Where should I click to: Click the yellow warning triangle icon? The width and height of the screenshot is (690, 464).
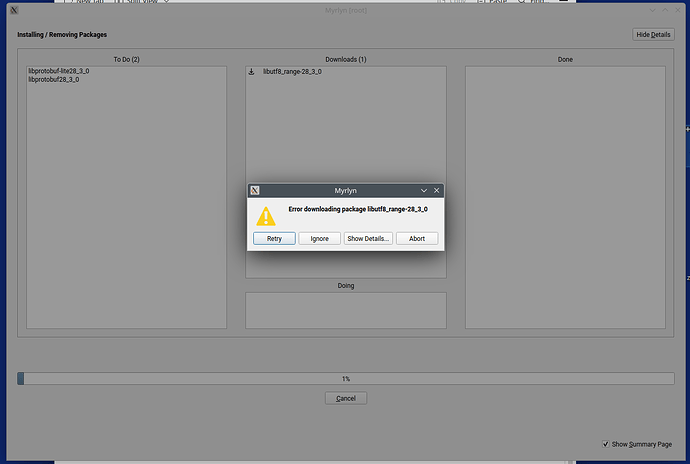coord(265,215)
